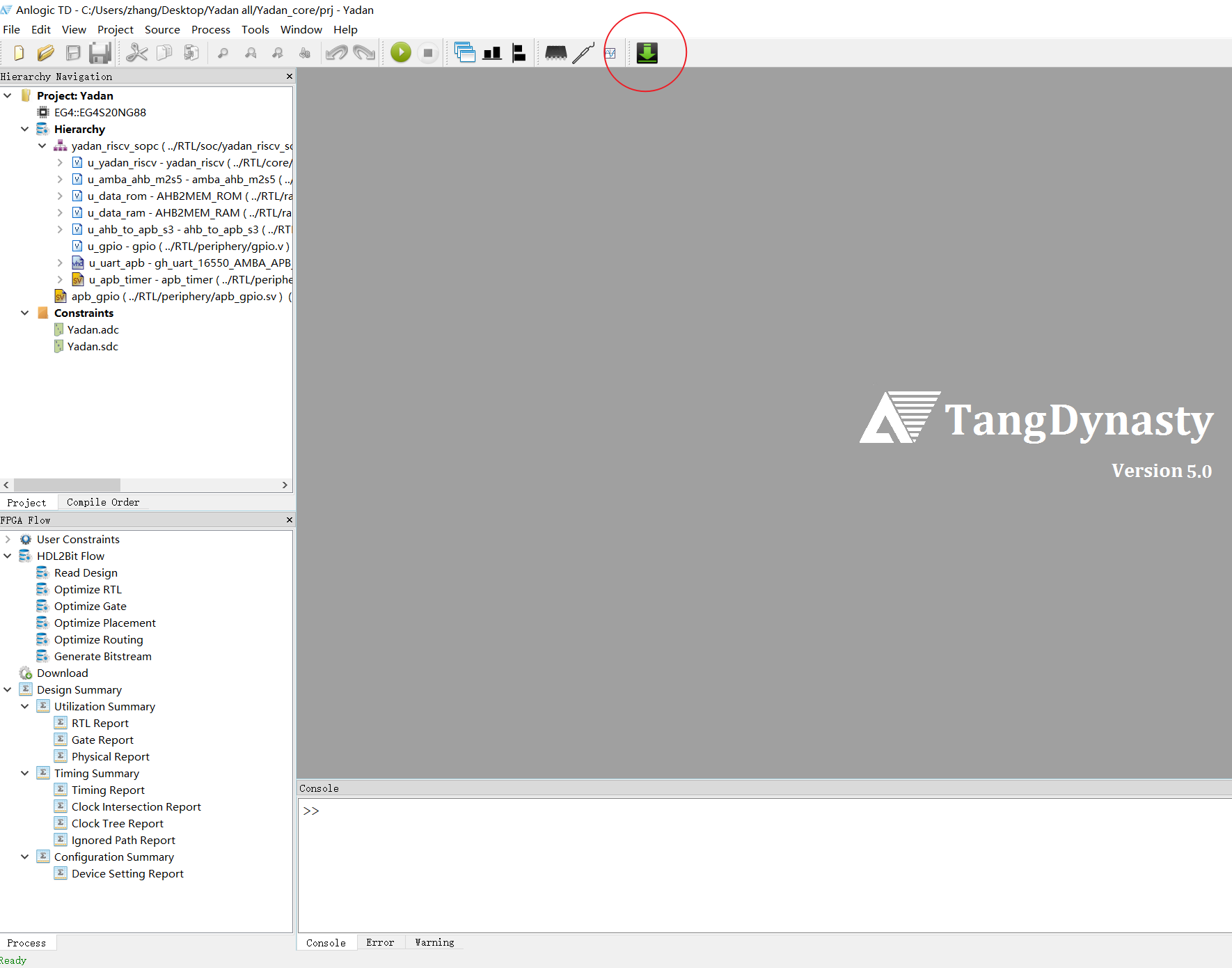Collapse the Project: Yadan tree node
Screen dimensions: 1232x968
click(8, 95)
